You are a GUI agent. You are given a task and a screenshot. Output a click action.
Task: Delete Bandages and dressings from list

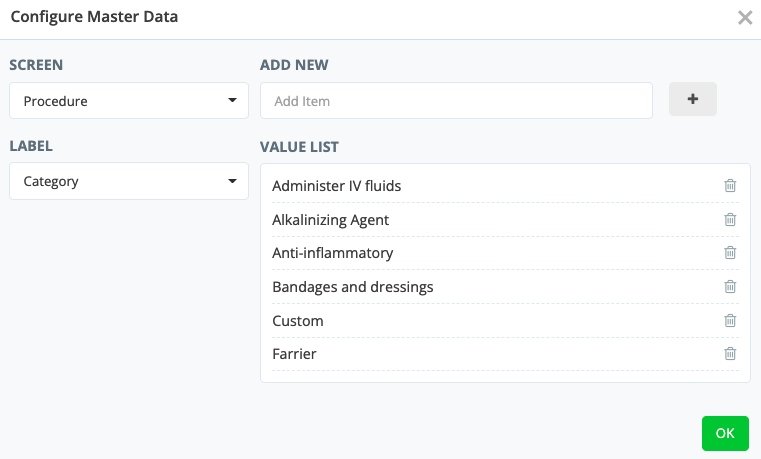[730, 287]
